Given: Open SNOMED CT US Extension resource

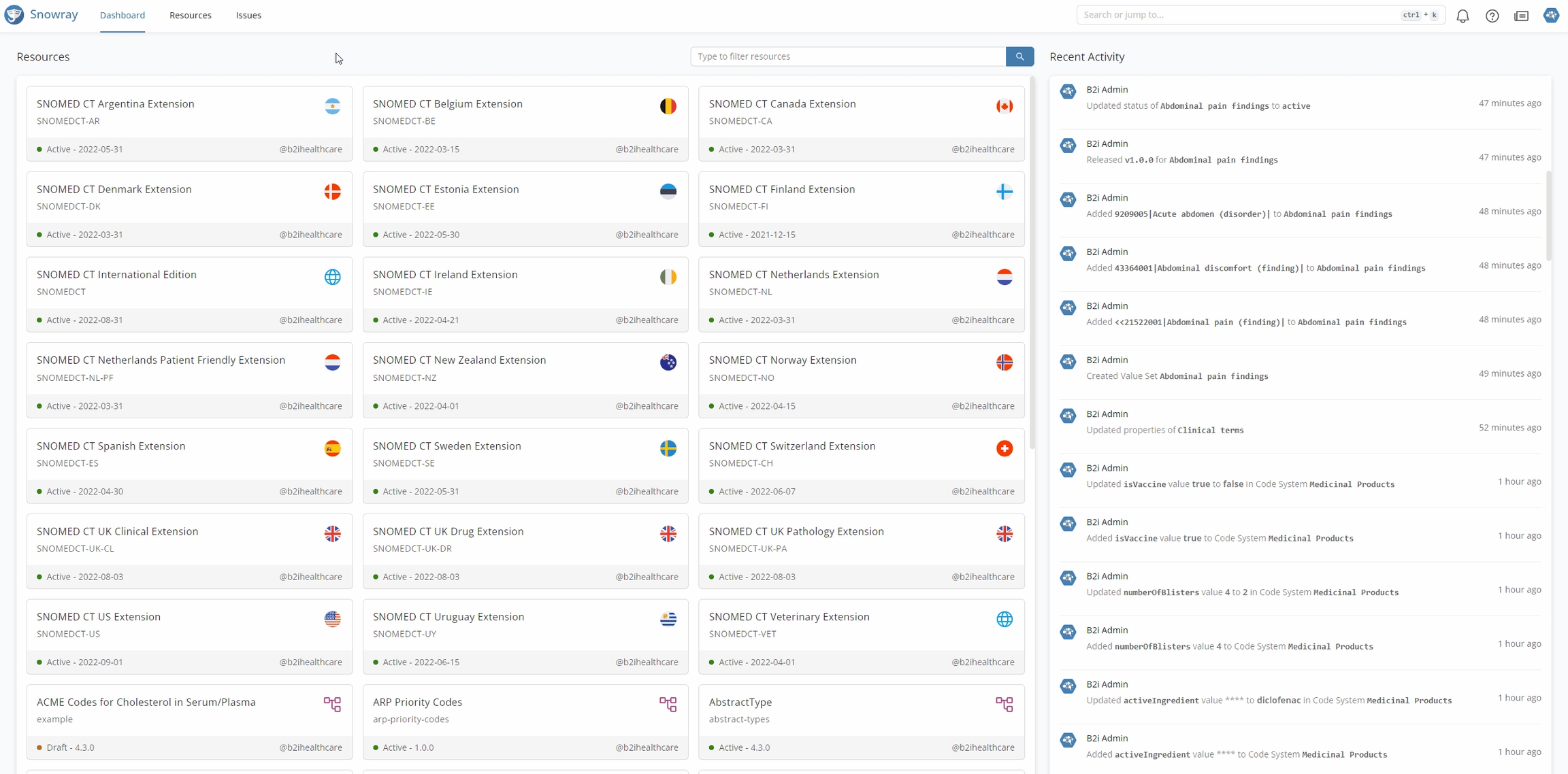Looking at the screenshot, I should 99,617.
